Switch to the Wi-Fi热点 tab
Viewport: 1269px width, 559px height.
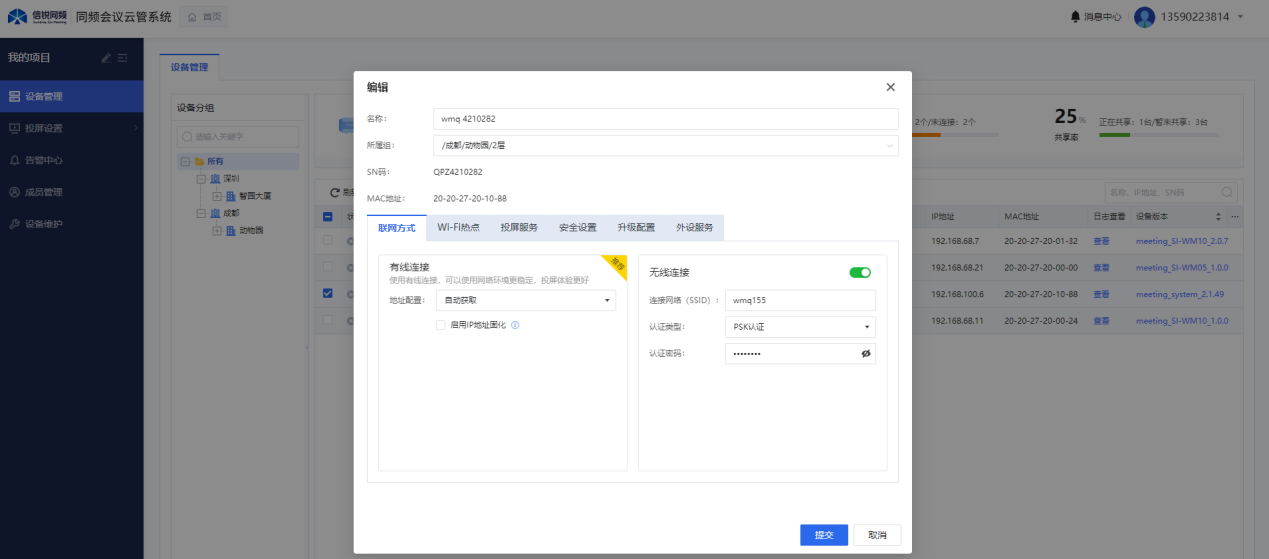click(x=458, y=228)
